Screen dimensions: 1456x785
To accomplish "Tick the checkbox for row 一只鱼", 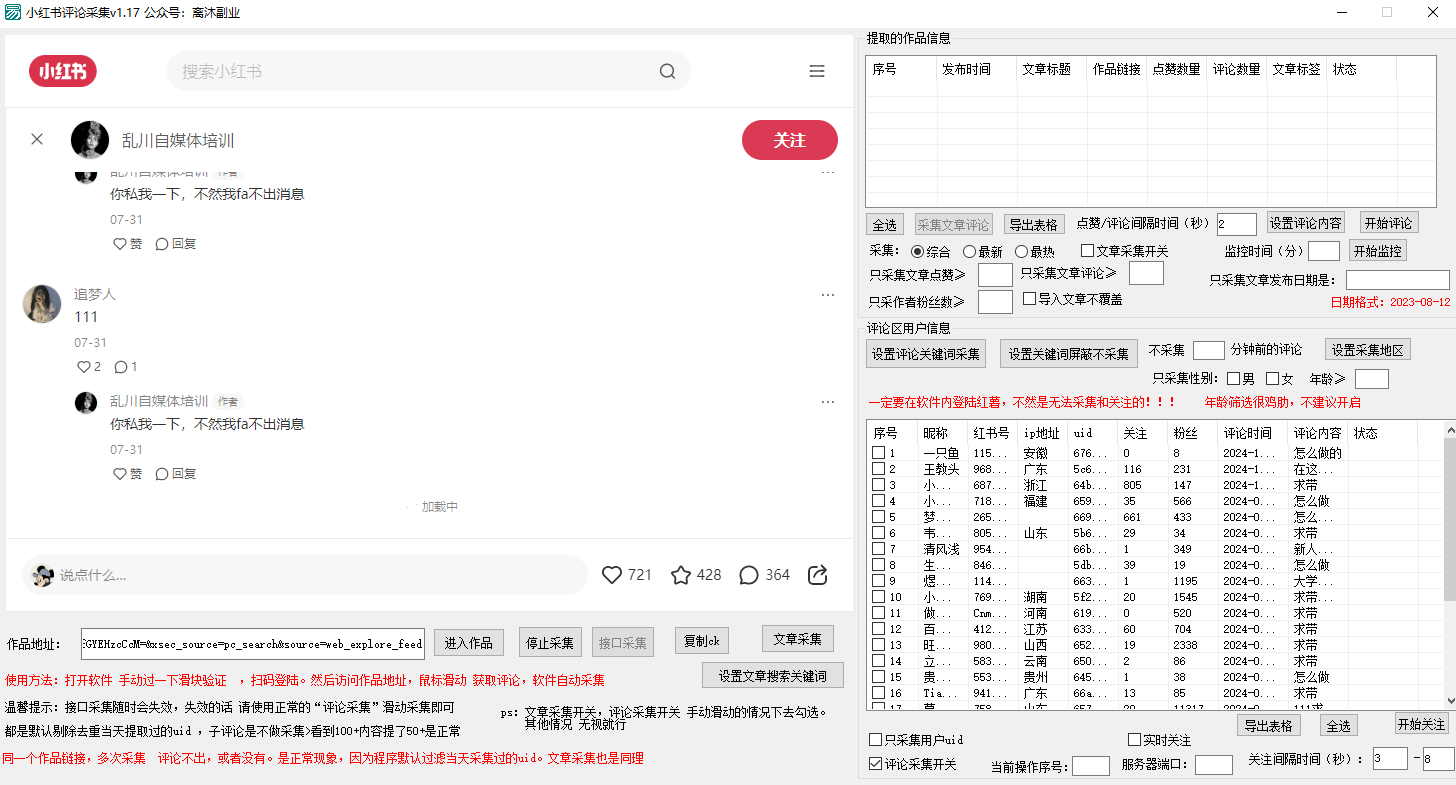I will pos(878,453).
